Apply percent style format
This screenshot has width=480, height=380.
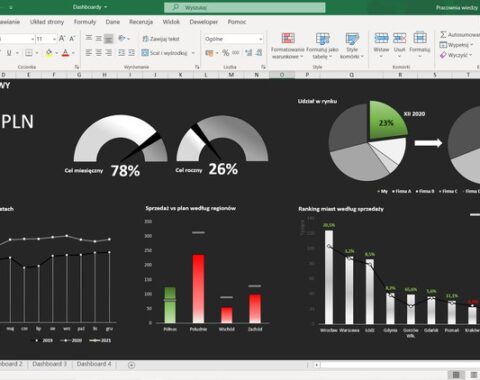pyautogui.click(x=226, y=53)
